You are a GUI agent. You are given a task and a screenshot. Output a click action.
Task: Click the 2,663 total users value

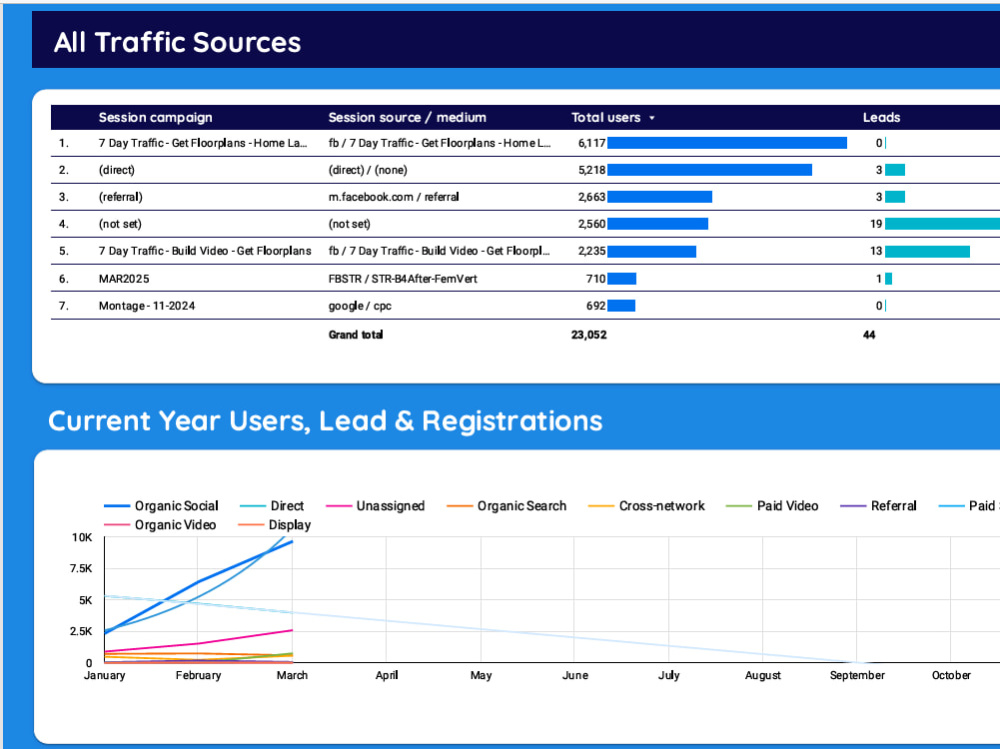(592, 197)
